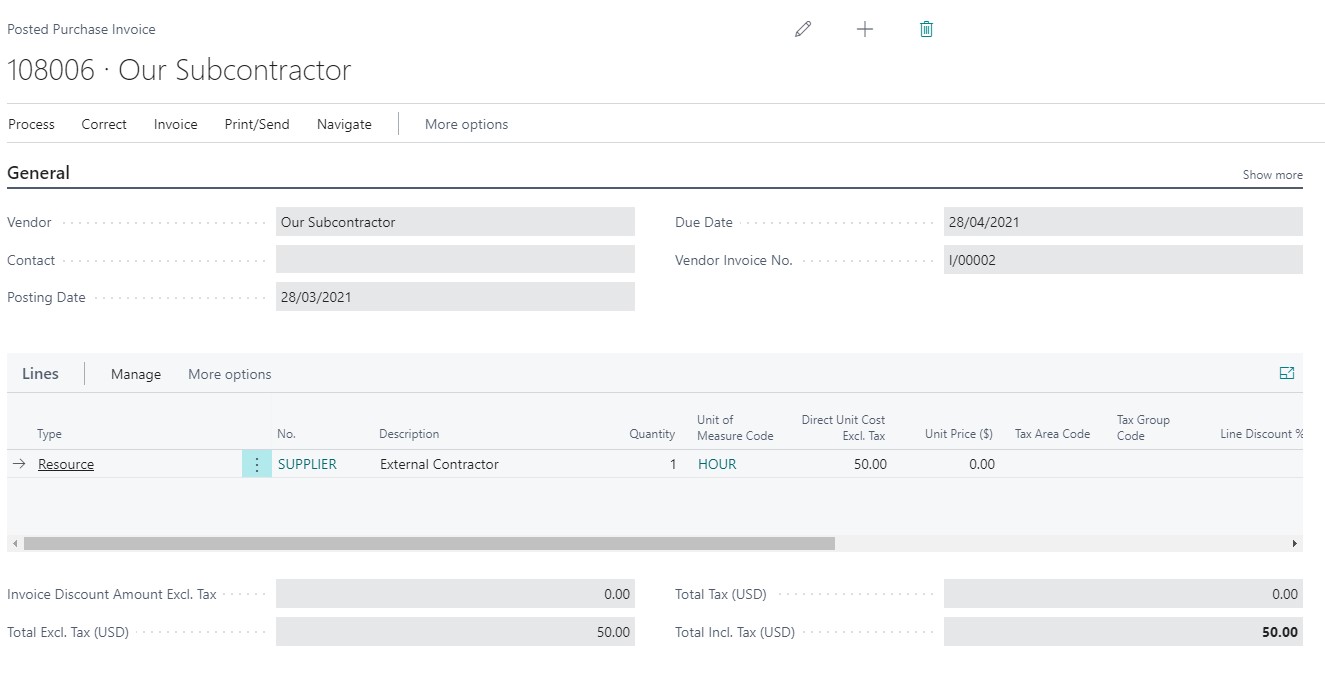Image resolution: width=1325 pixels, height=677 pixels.
Task: Click the Resource type link
Action: click(x=66, y=464)
